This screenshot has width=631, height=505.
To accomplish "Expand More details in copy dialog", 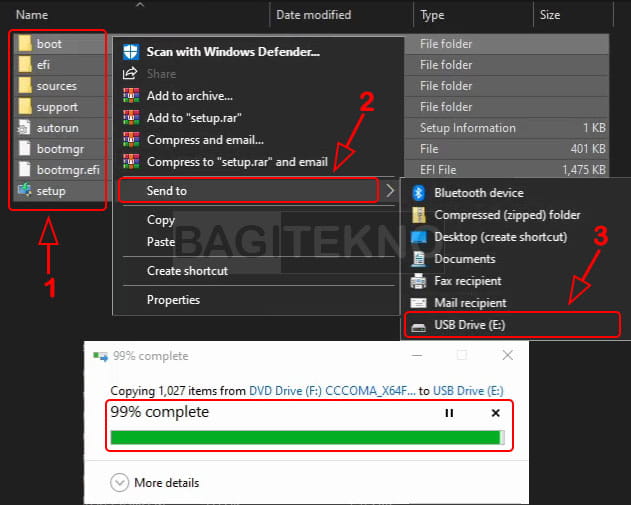I will (x=120, y=482).
